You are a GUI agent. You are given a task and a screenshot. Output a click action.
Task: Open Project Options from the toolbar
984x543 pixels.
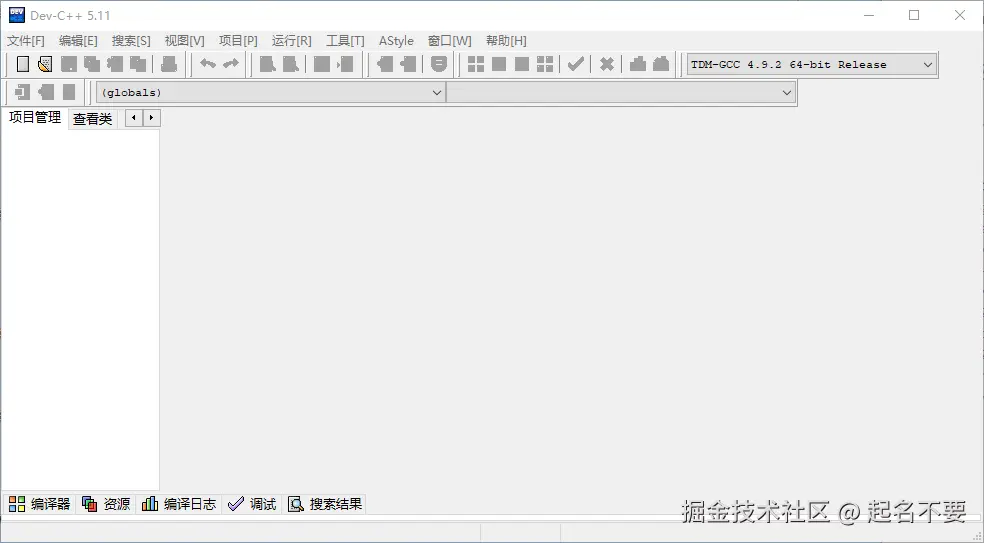click(439, 64)
